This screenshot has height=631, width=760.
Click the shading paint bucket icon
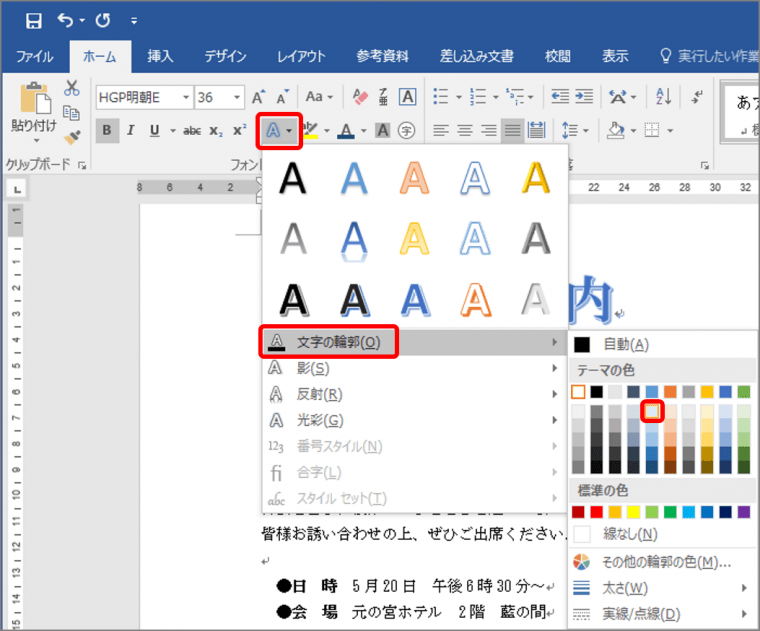coord(616,130)
